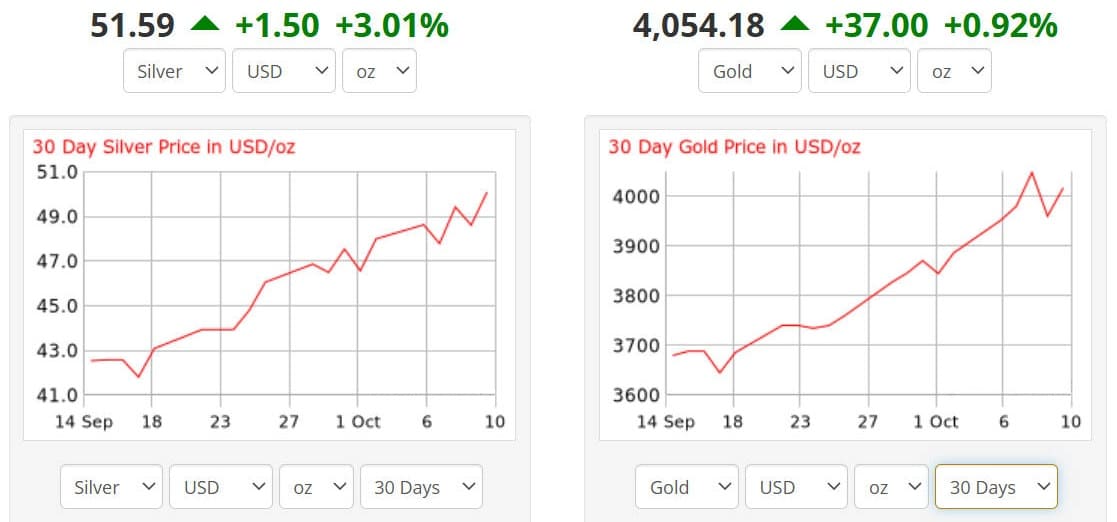The height and width of the screenshot is (522, 1117).
Task: Open the oz unit dropdown above the gold chart
Action: [x=955, y=72]
